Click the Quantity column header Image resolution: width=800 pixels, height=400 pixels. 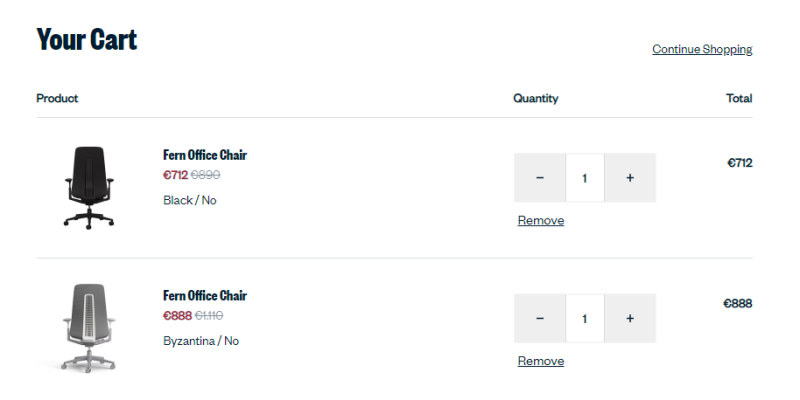536,98
